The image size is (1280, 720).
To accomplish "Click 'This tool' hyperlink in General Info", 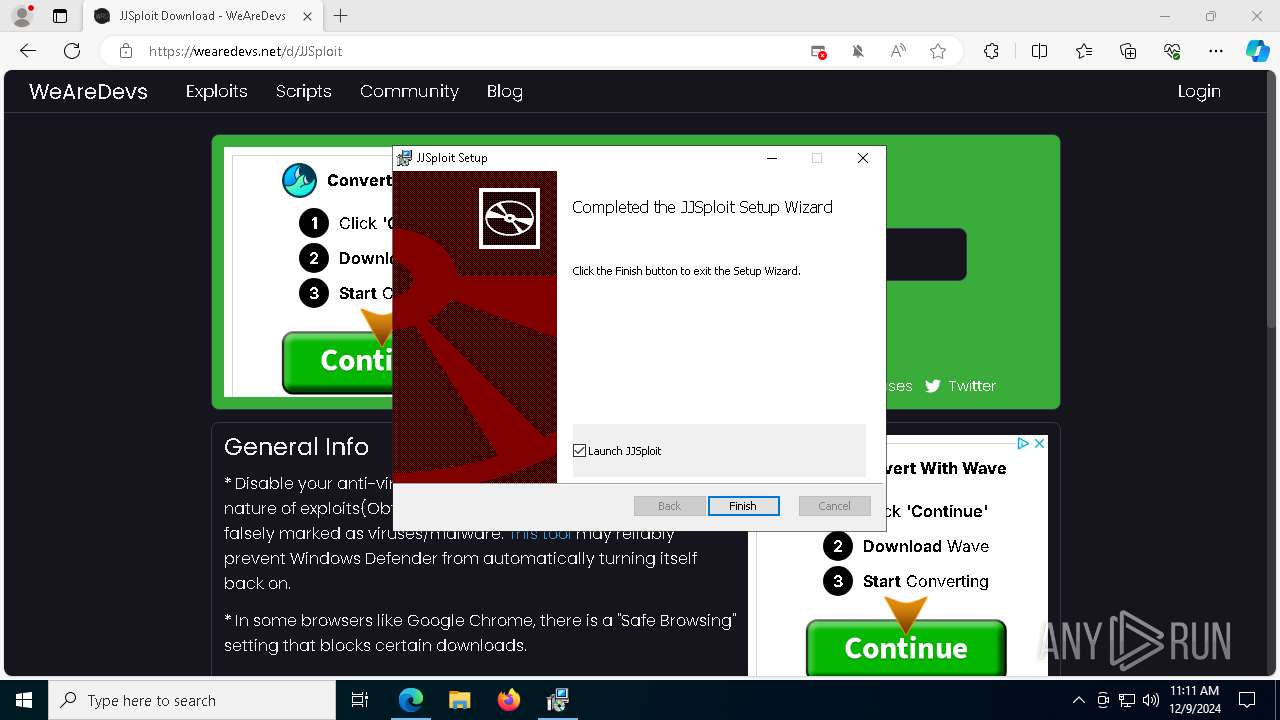I will [541, 534].
